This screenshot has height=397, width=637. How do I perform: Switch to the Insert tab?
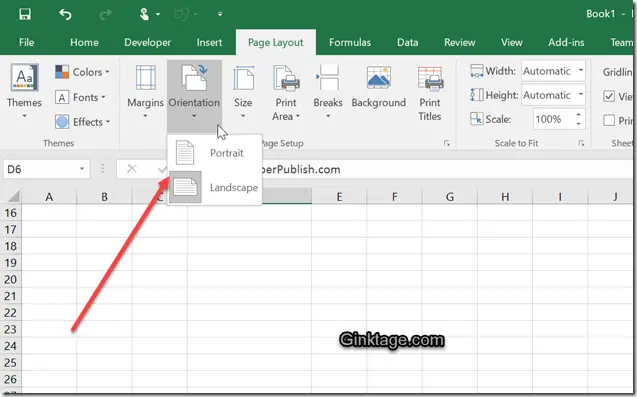pos(209,42)
